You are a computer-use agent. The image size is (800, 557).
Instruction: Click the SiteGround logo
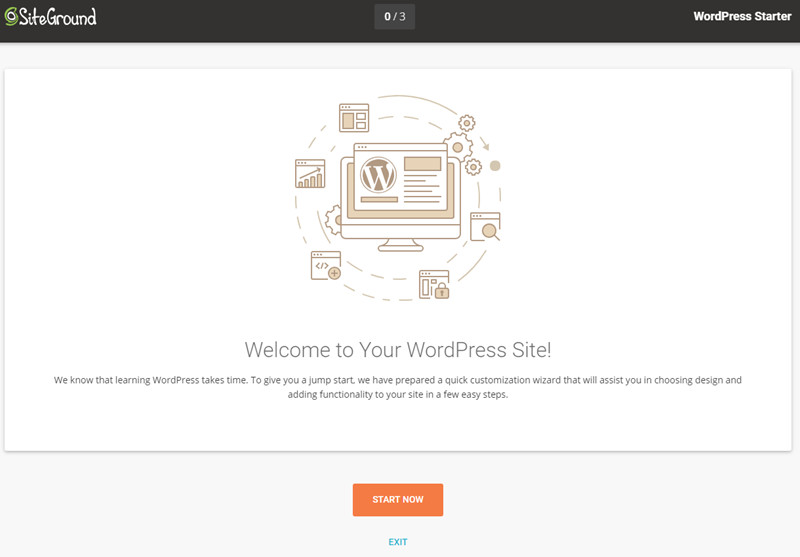tap(50, 16)
